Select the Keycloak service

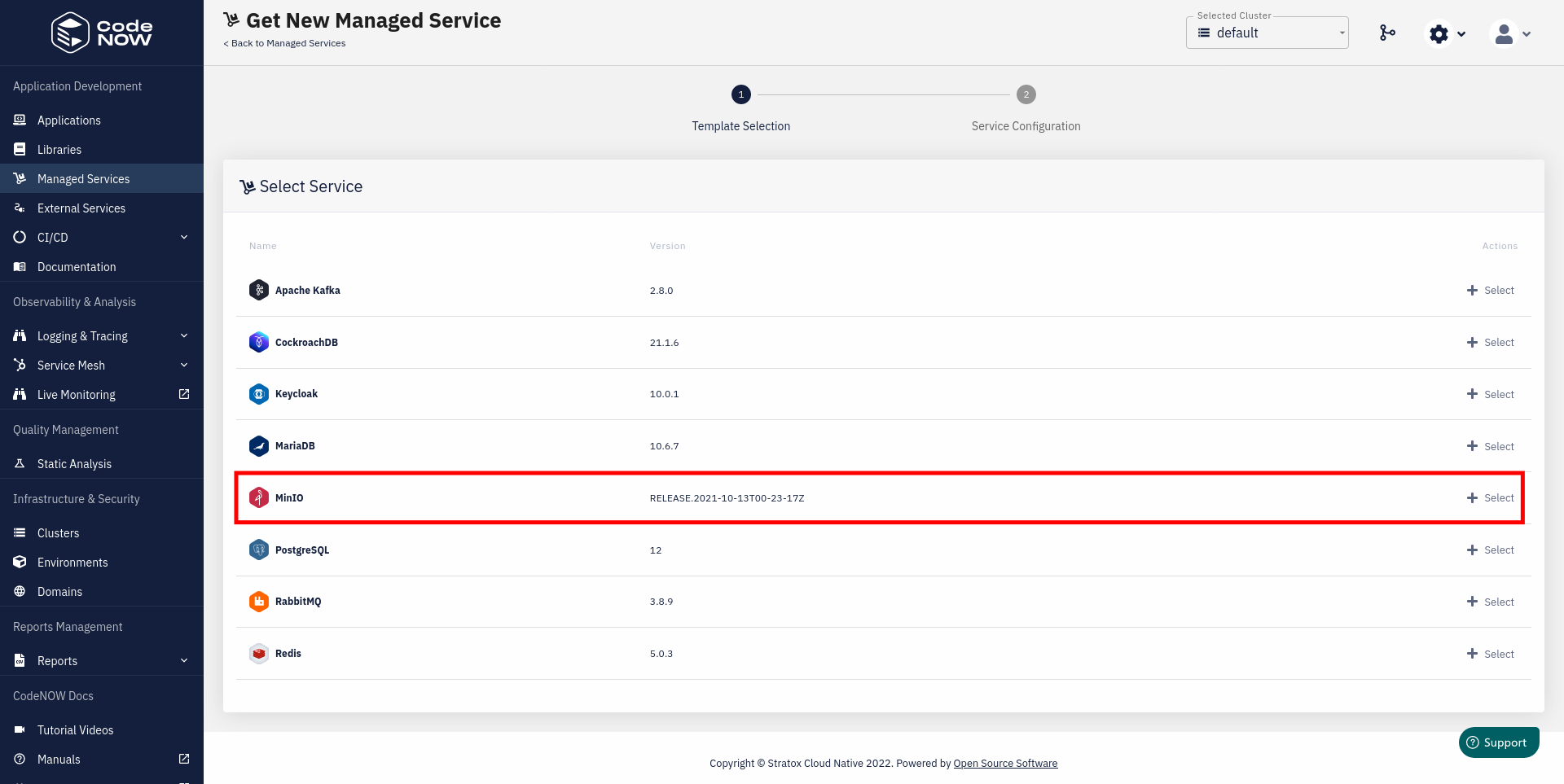pos(1490,394)
